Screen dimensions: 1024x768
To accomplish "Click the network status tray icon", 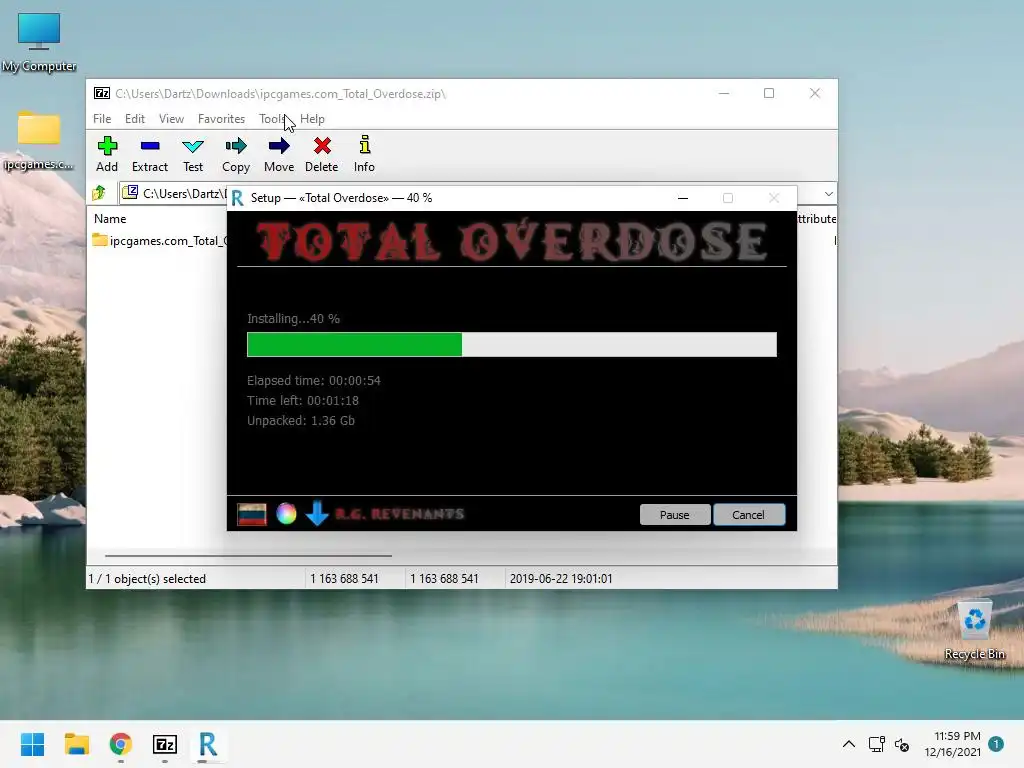I will point(876,744).
